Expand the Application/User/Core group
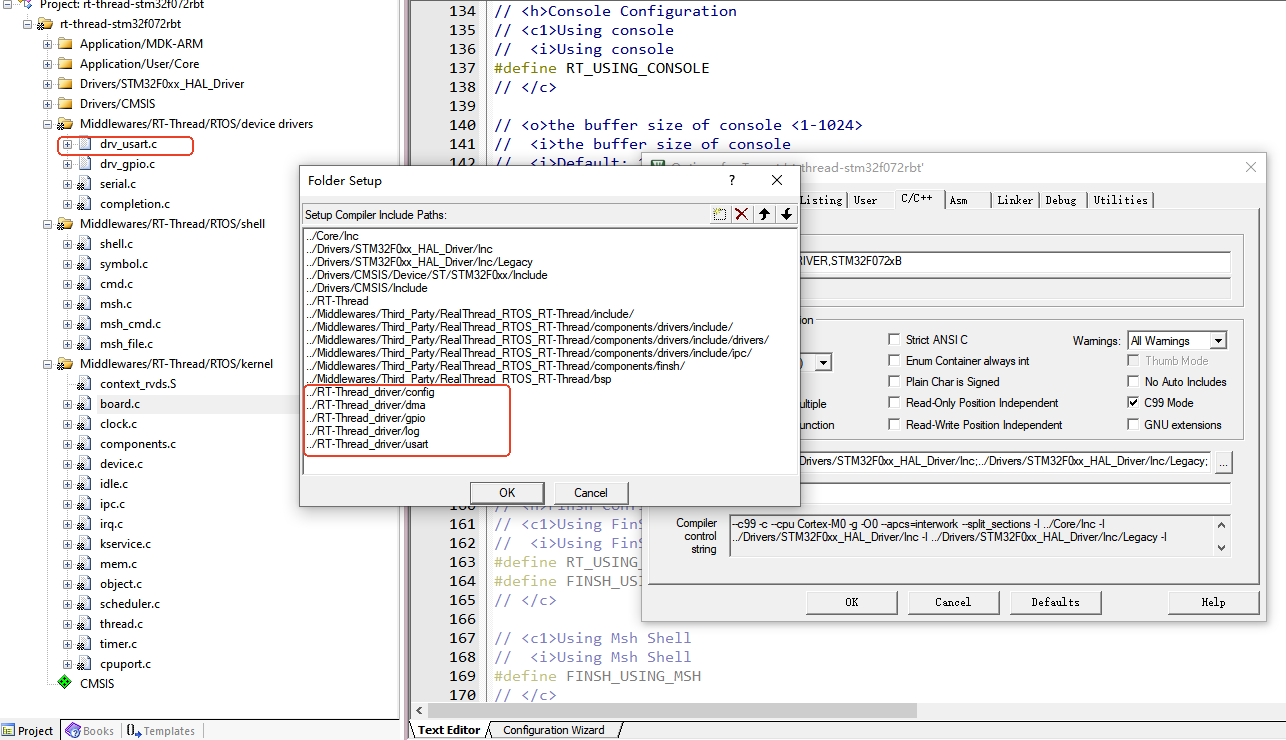The width and height of the screenshot is (1286, 740). point(48,64)
